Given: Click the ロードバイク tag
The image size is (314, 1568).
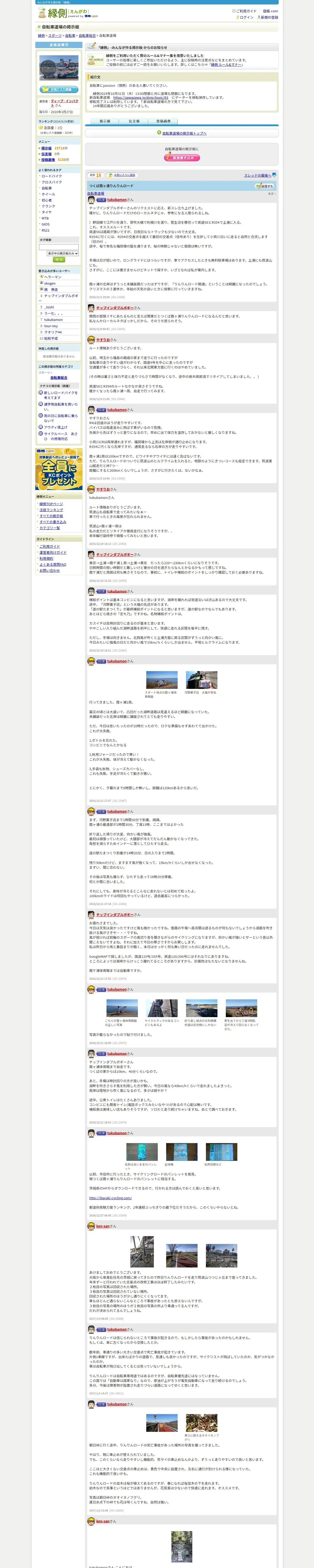Looking at the screenshot, I should pos(52,176).
